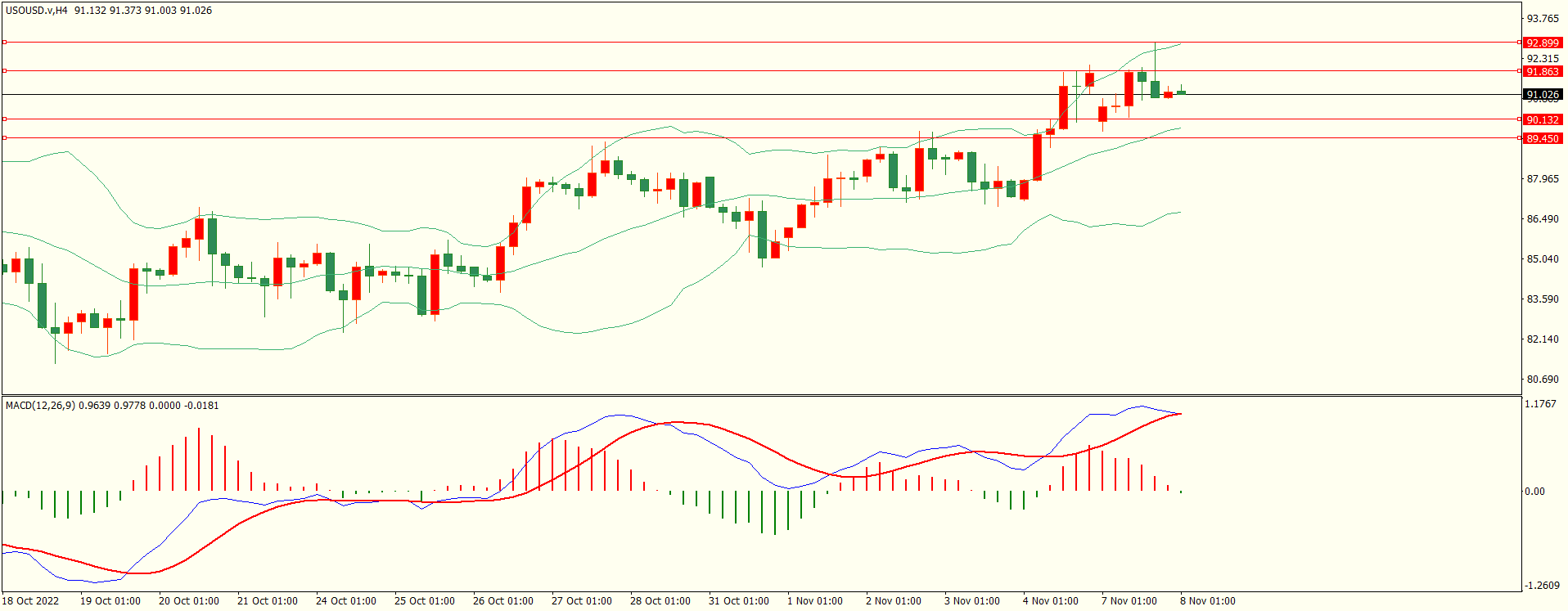
Task: Click the 3 Nov 01:00 time label
Action: [x=972, y=601]
